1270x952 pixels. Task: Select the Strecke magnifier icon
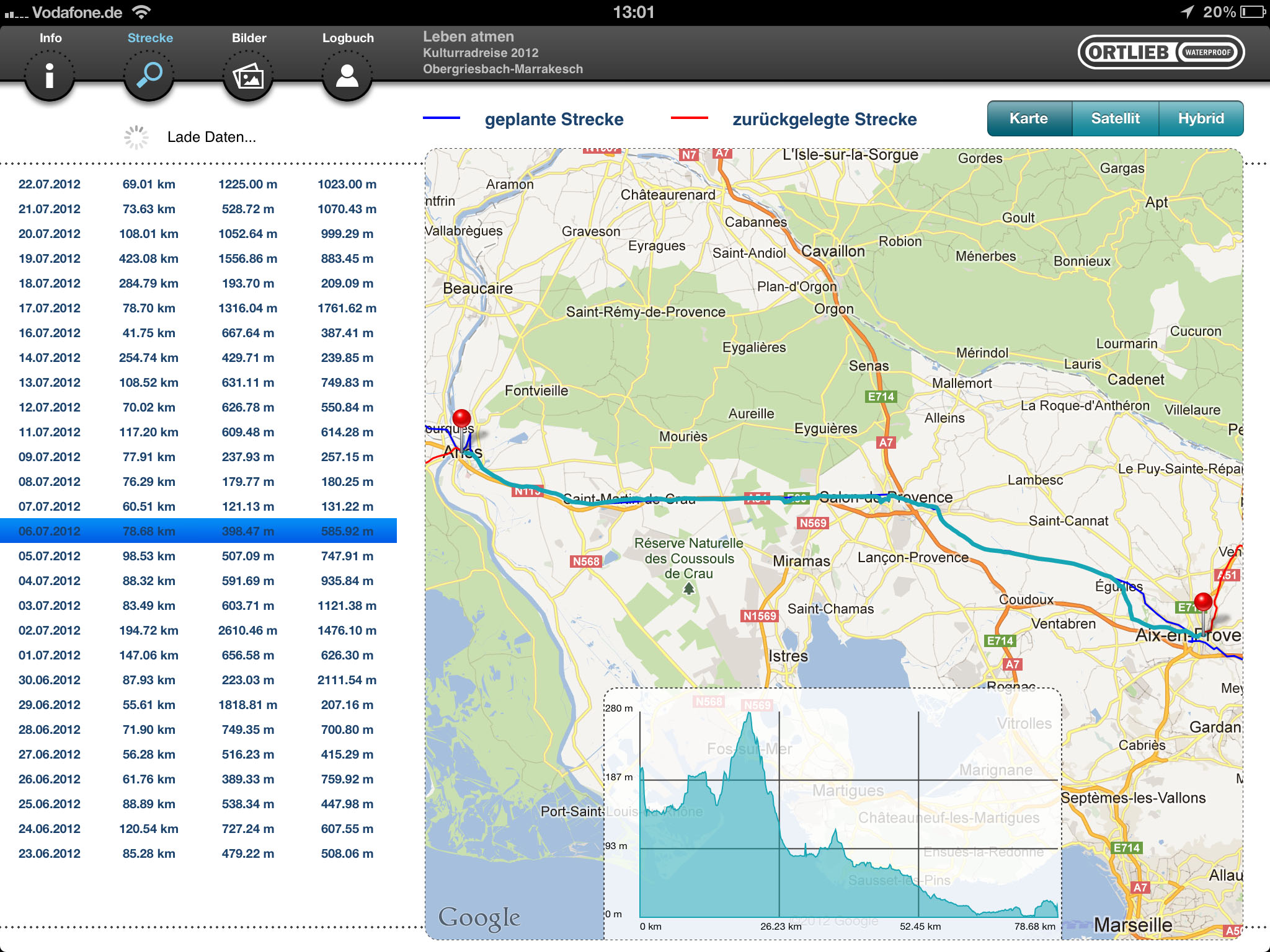(x=149, y=76)
